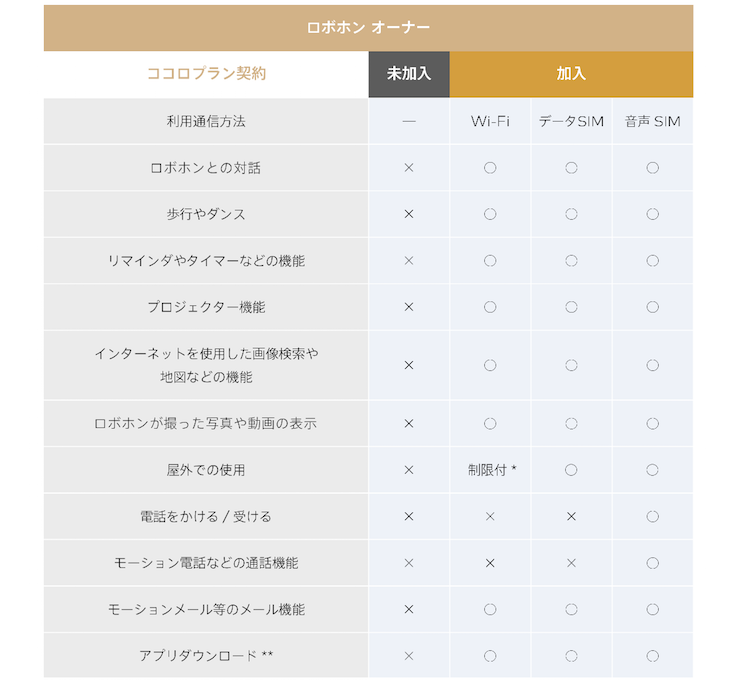The width and height of the screenshot is (735, 683).
Task: Click the データSIM circle for リマインダやタイマーなどの機能
Action: 571,261
